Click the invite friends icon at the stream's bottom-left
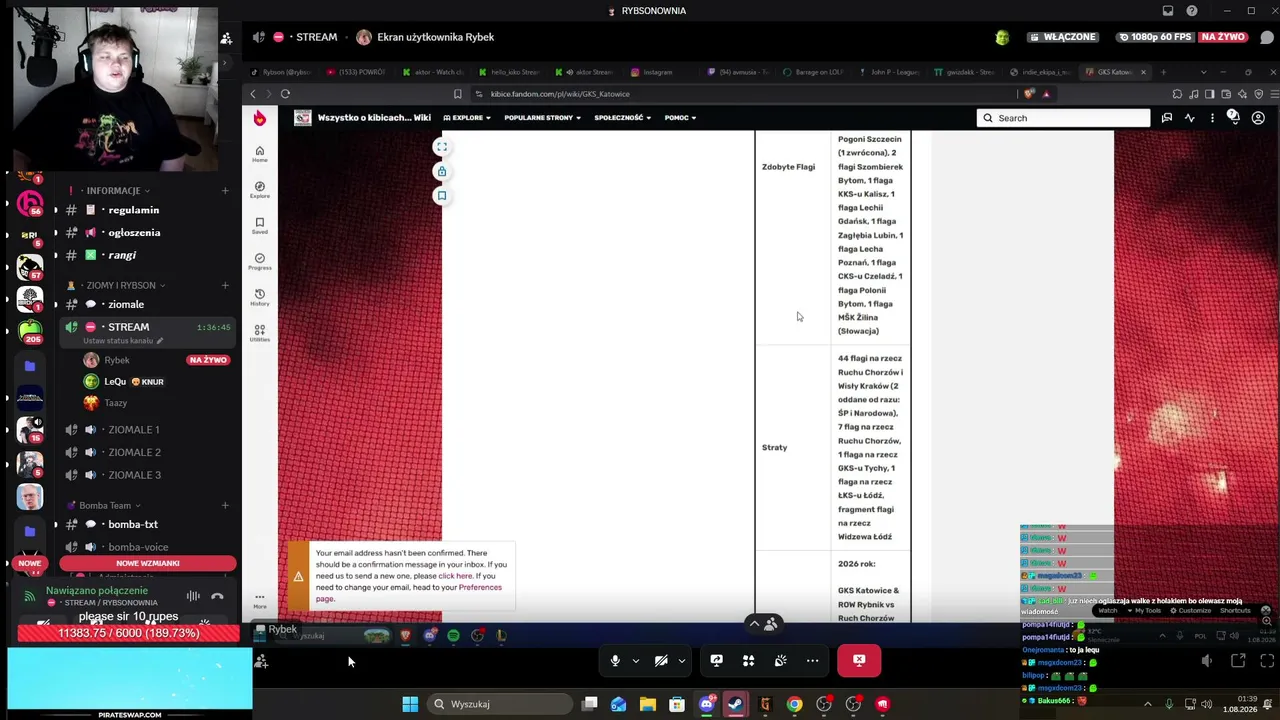The height and width of the screenshot is (720, 1280). [x=261, y=661]
